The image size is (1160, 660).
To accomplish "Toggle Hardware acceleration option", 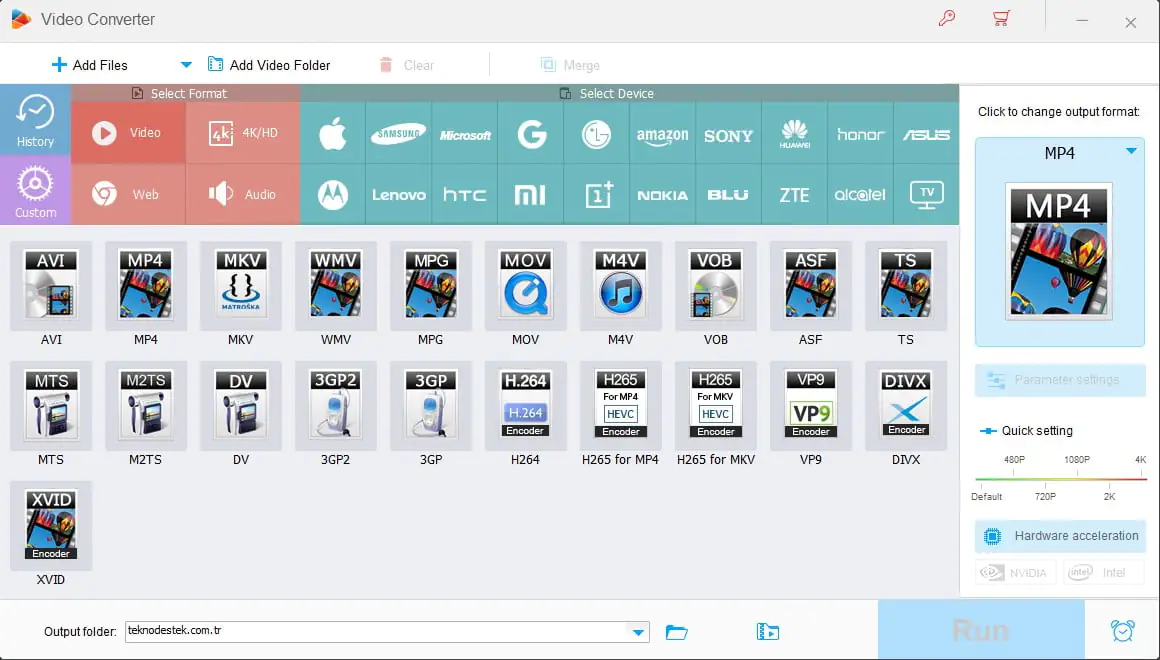I will point(1060,536).
